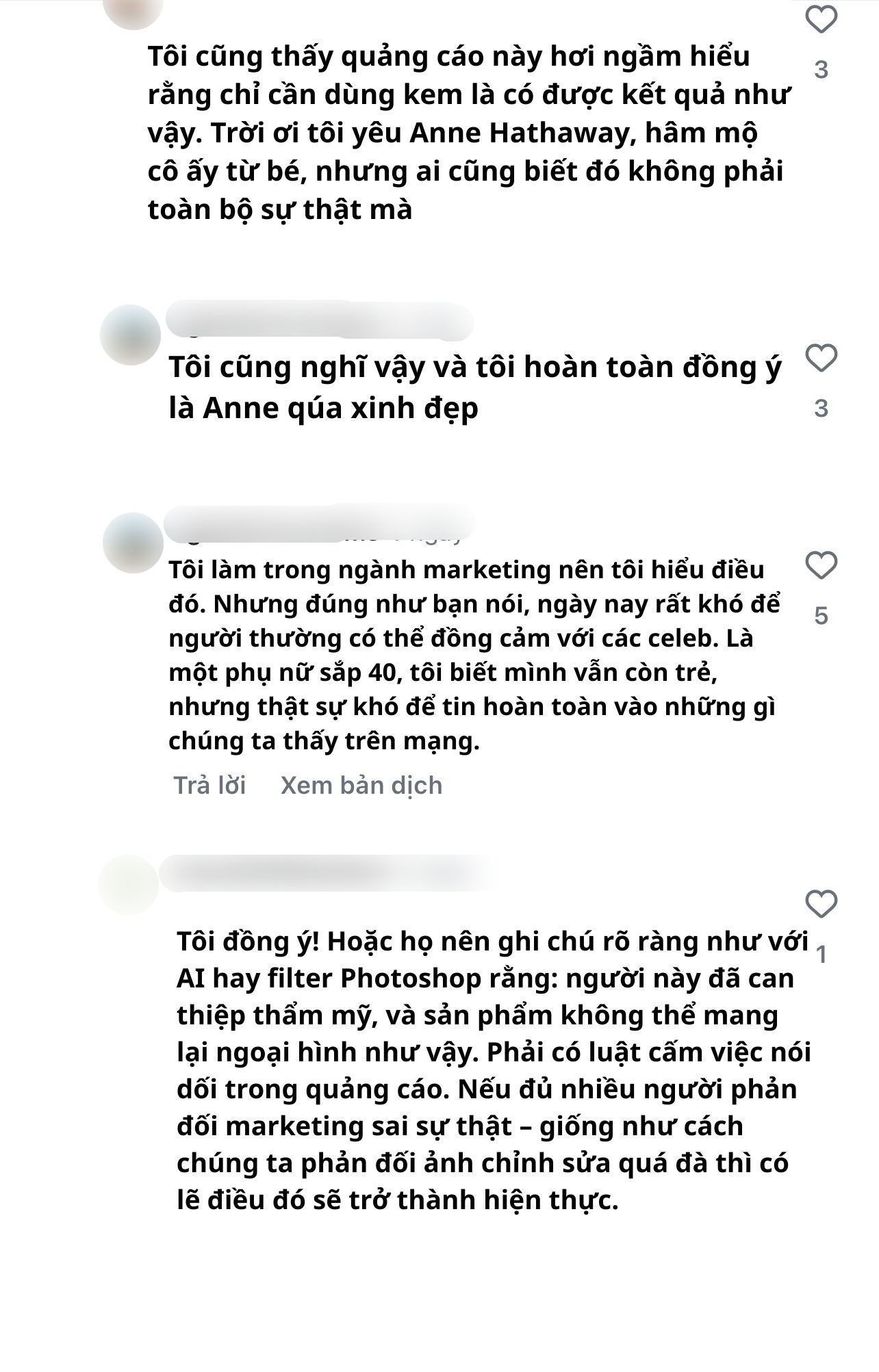Open blurred username above 'Tôi cũng nghĩ vậy'
Image resolution: width=879 pixels, height=1372 pixels.
click(320, 320)
